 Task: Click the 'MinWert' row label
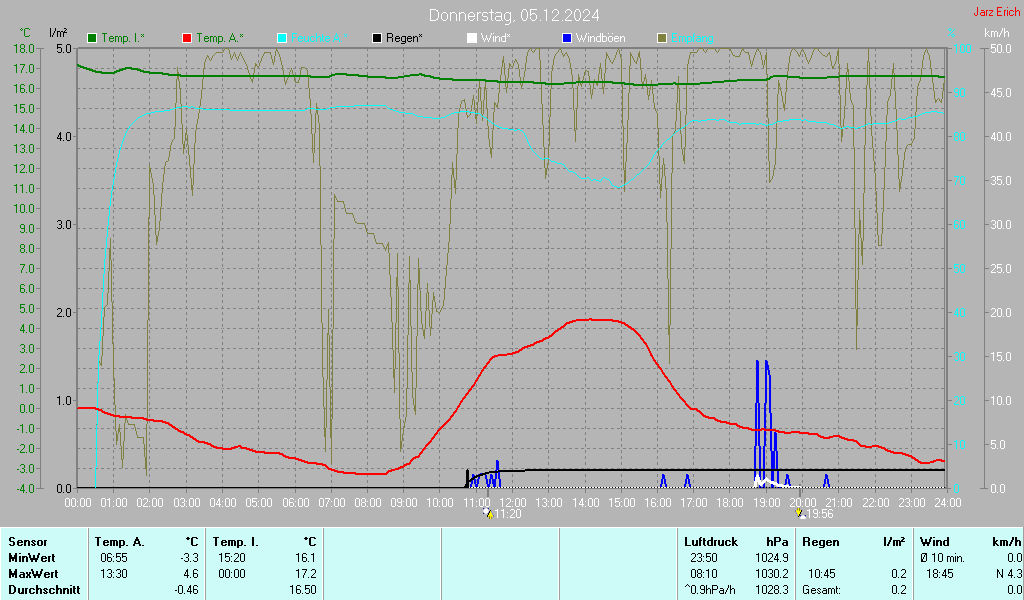click(31, 558)
